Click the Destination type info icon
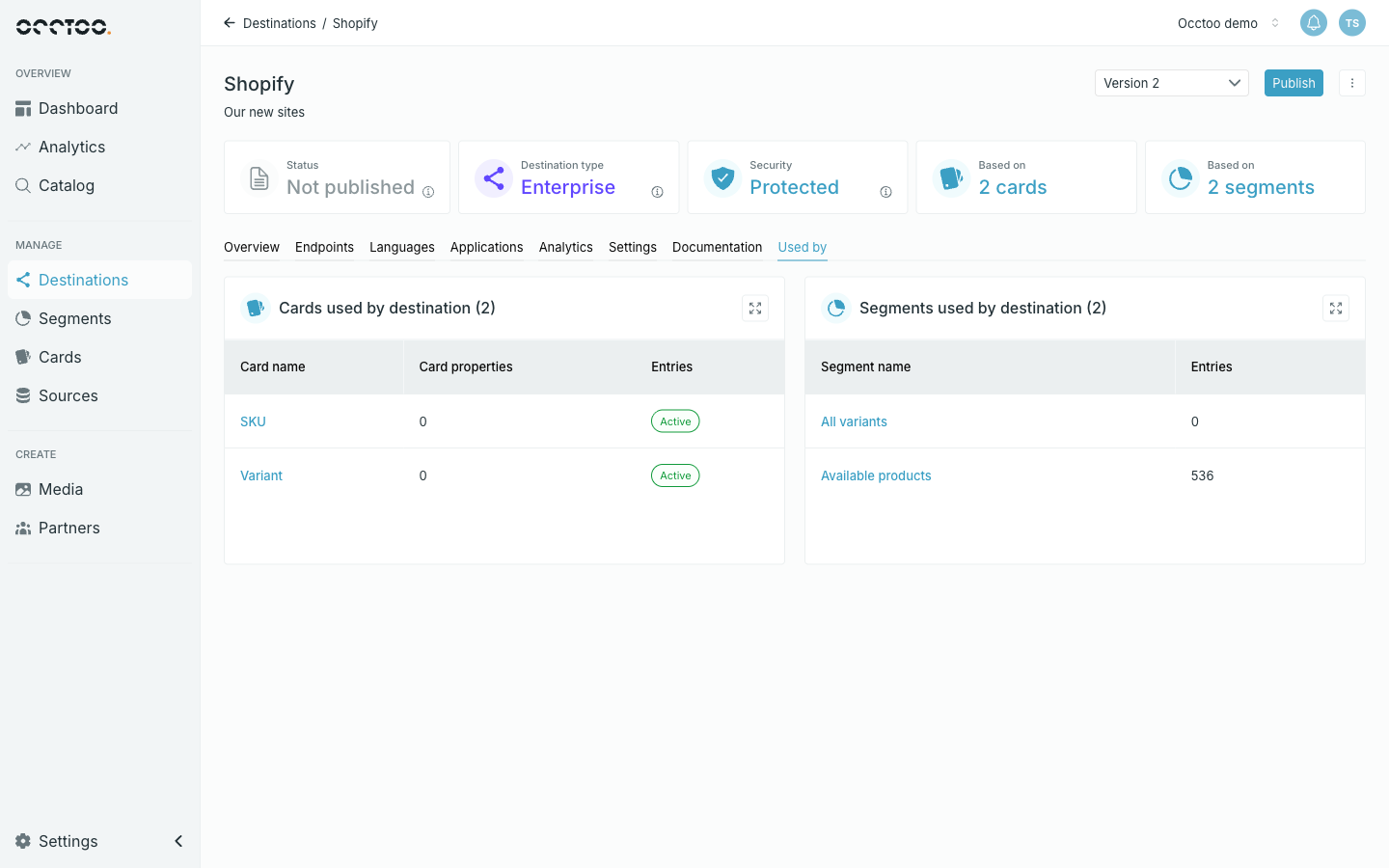Image resolution: width=1389 pixels, height=868 pixels. 657,192
